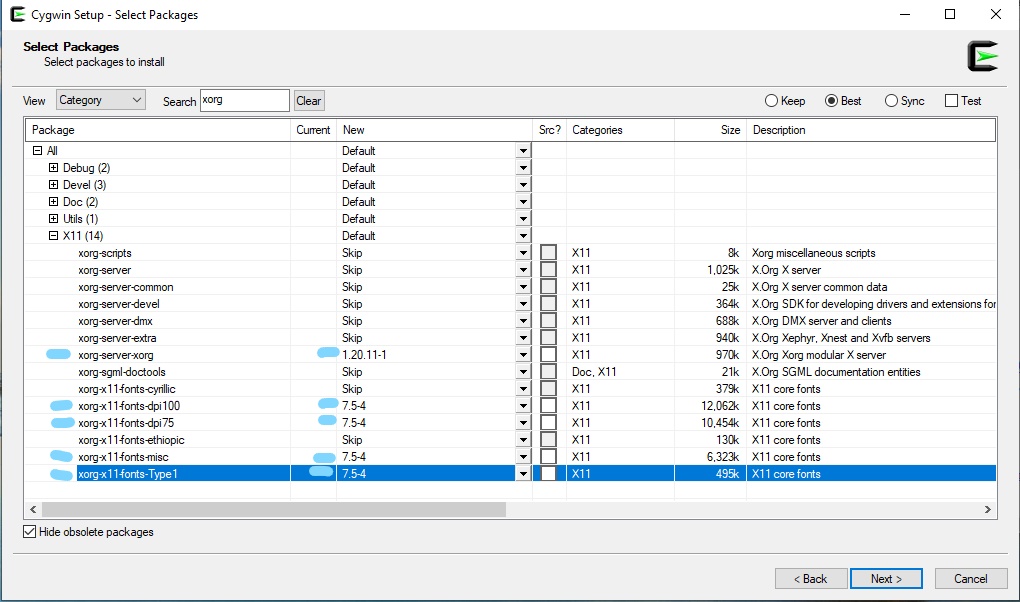Click 'X.Org Xorg modular X server' description
The height and width of the screenshot is (602, 1020).
click(x=819, y=355)
